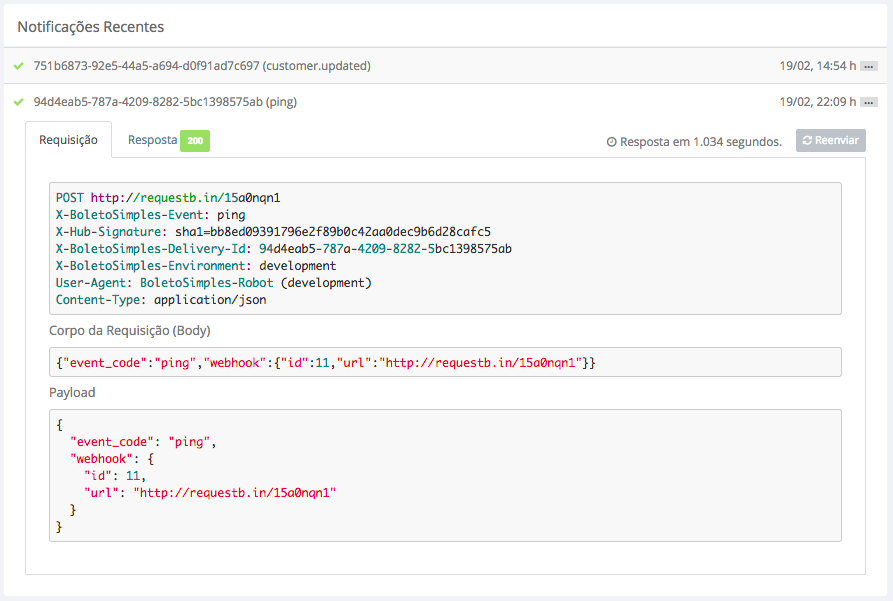Click X-BoletoSimples-Delivery-Id value
Viewport: 893px width, 601px height.
pos(385,249)
